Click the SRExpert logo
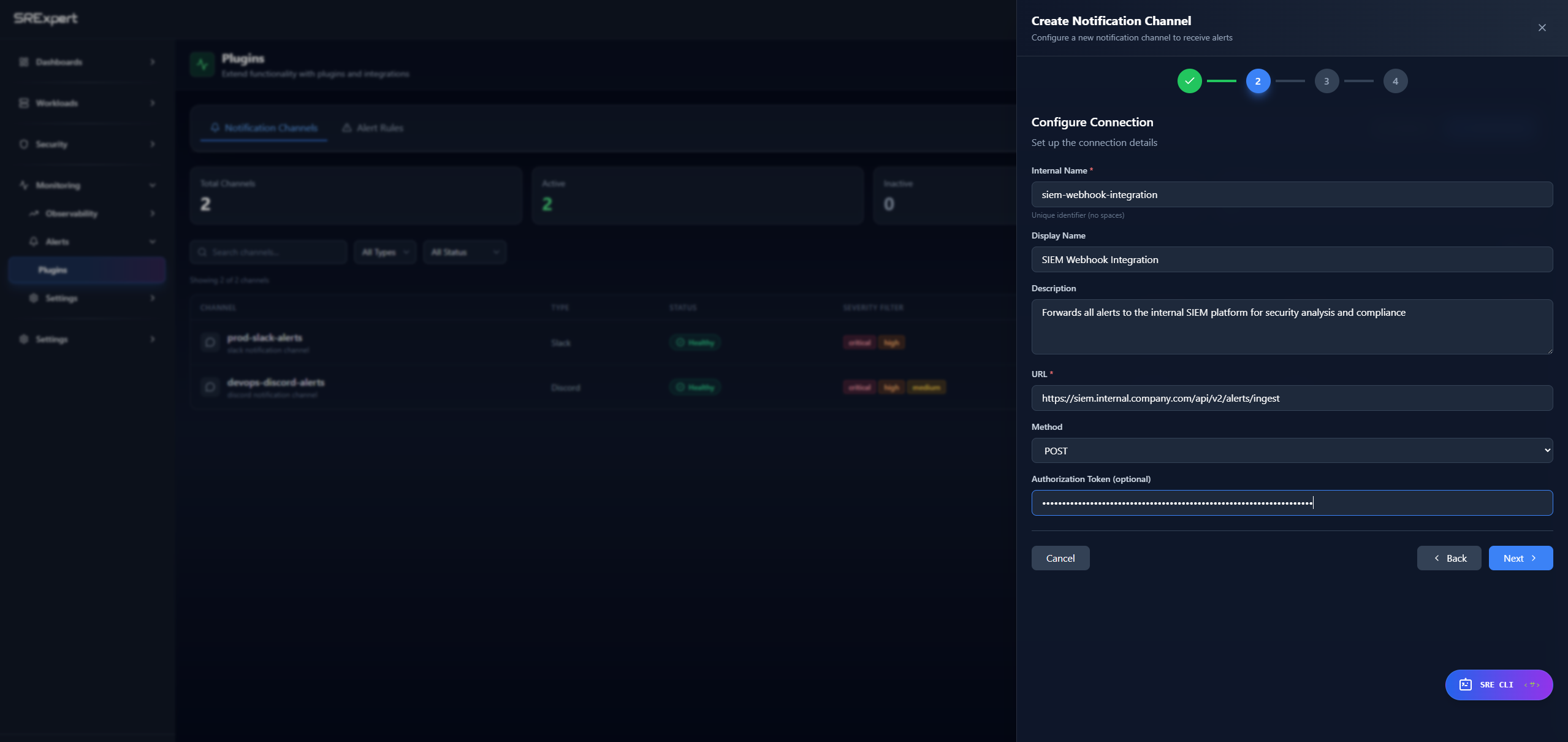 coord(45,18)
